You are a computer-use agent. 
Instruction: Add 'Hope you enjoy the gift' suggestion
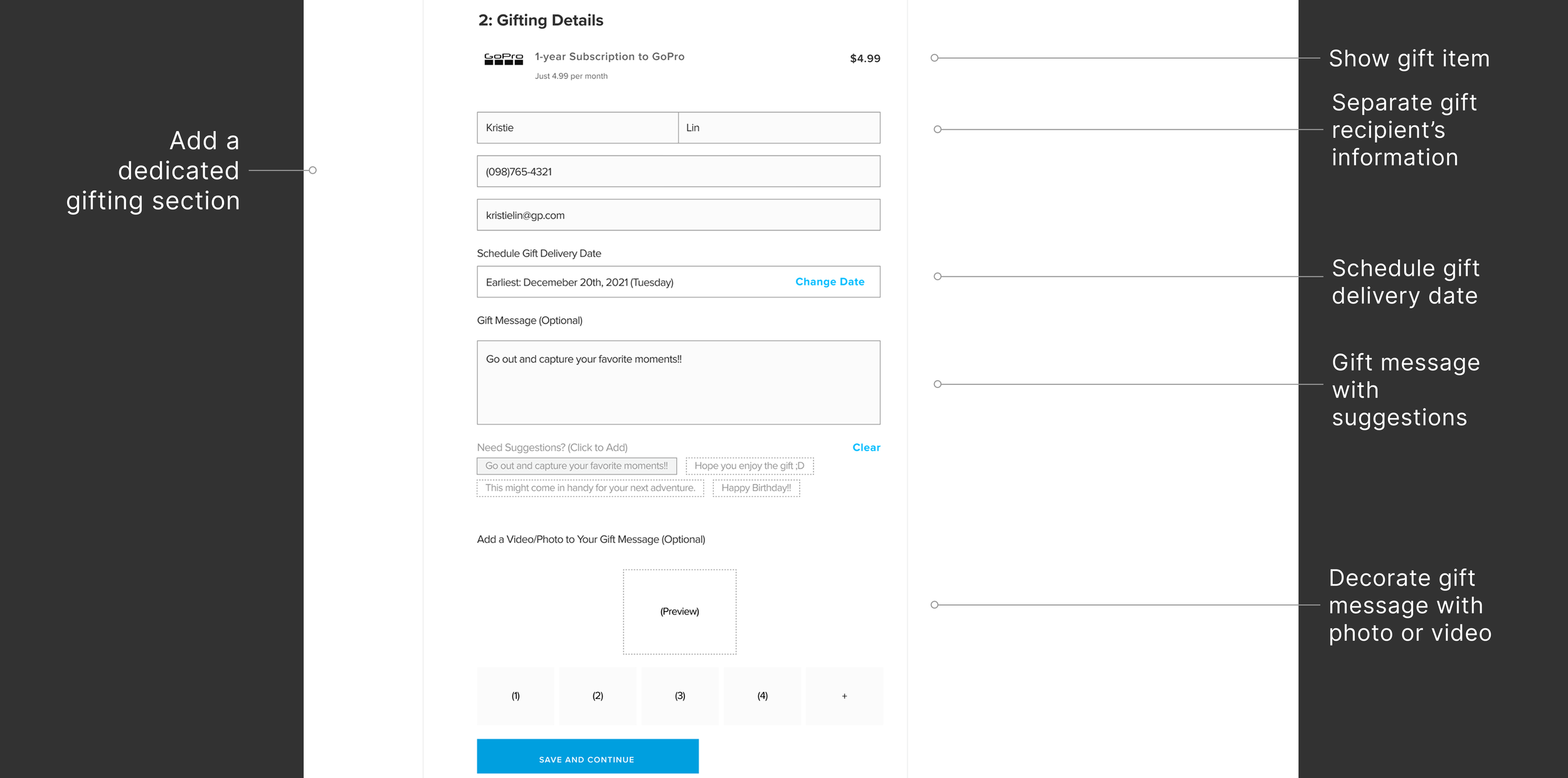(x=749, y=466)
